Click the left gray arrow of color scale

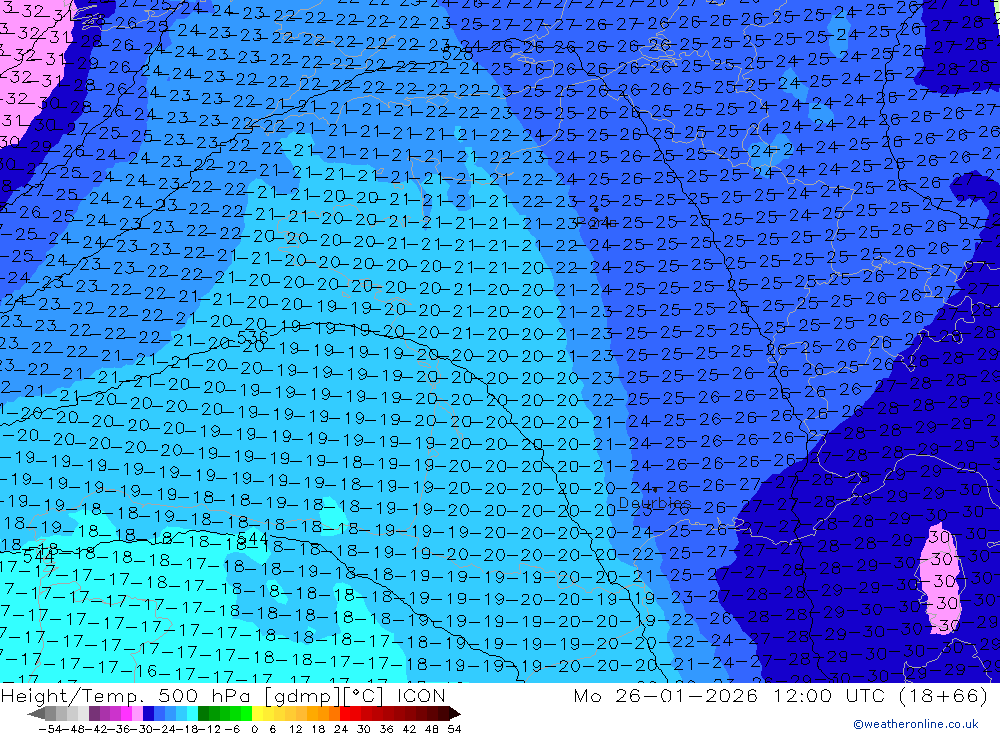tap(36, 713)
